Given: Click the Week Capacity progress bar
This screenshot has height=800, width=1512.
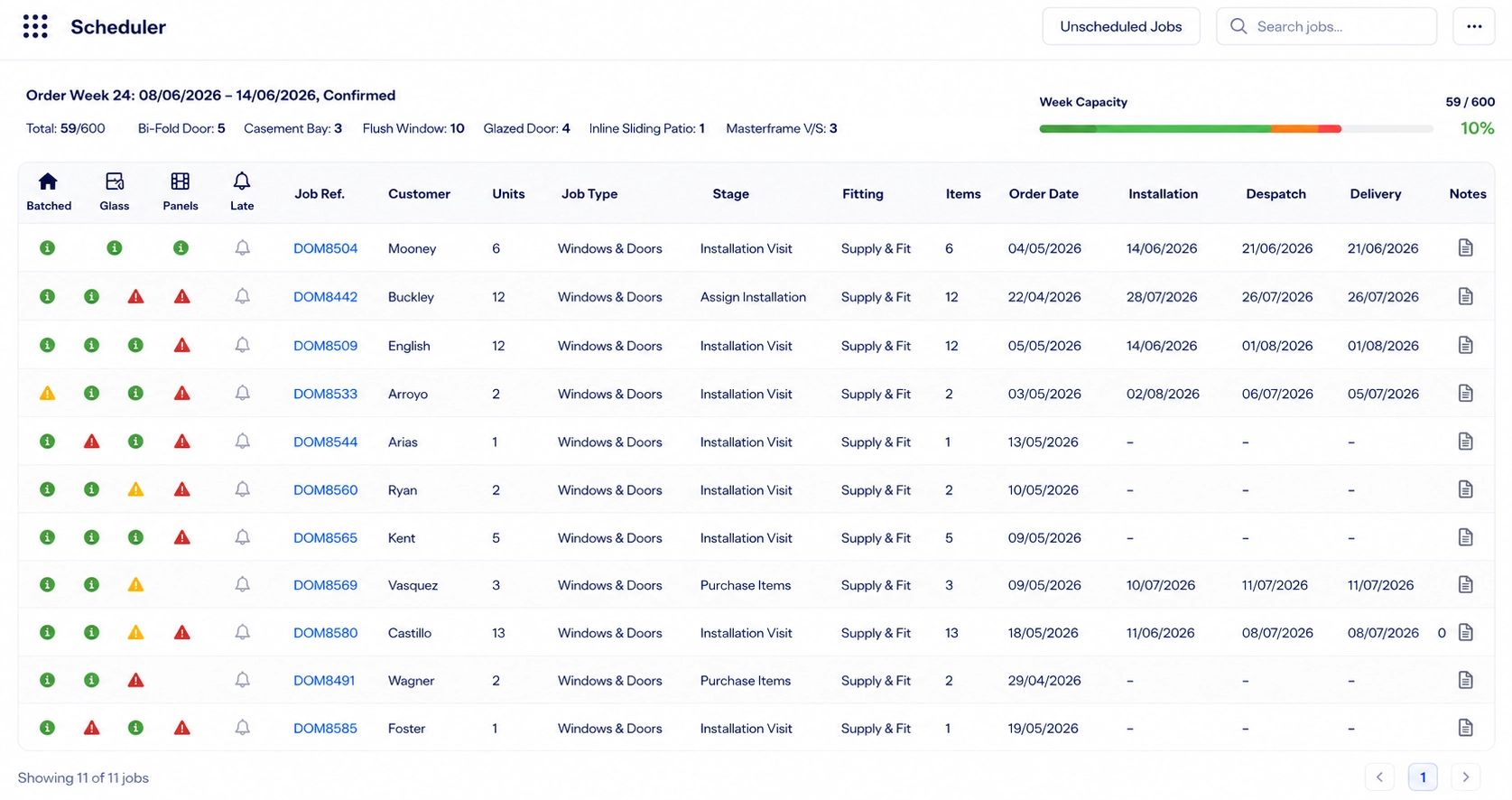Looking at the screenshot, I should pyautogui.click(x=1236, y=129).
